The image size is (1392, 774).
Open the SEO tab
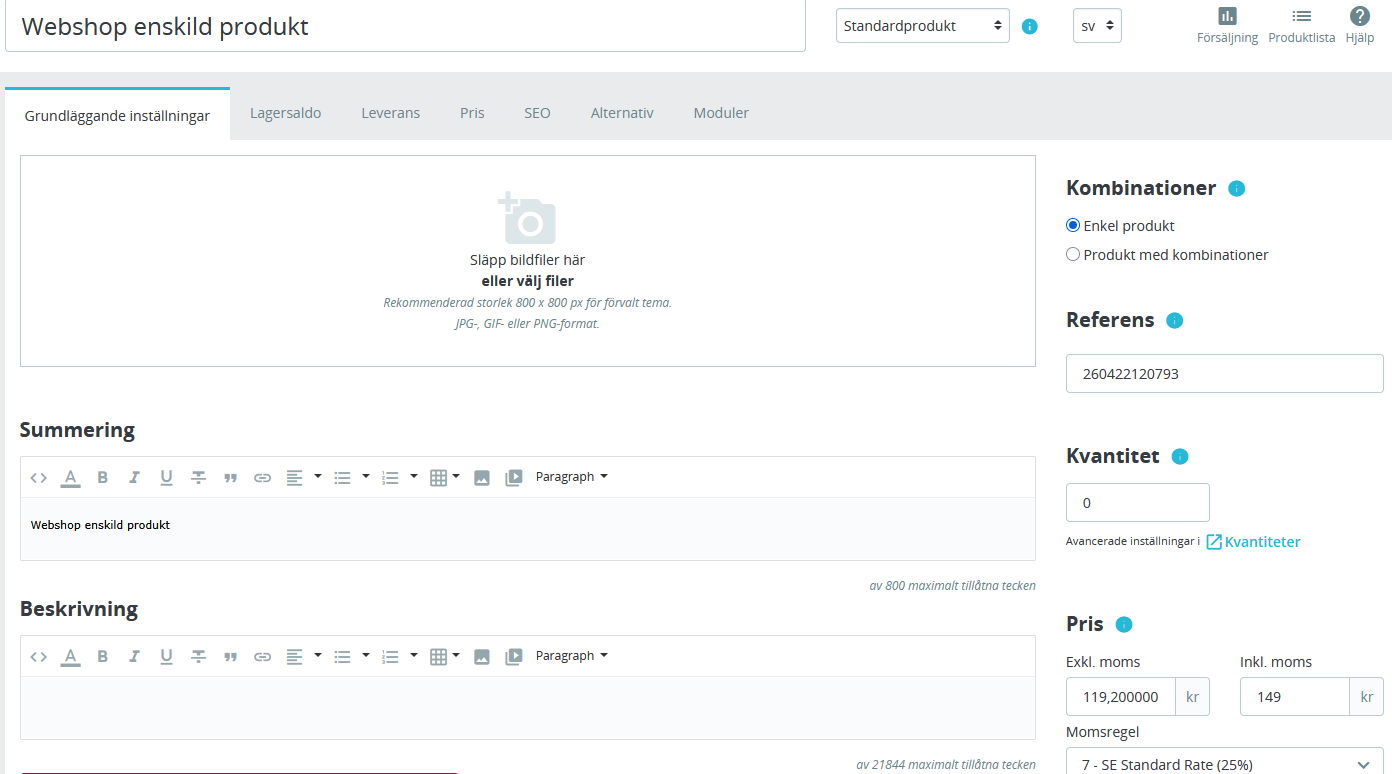pos(537,113)
